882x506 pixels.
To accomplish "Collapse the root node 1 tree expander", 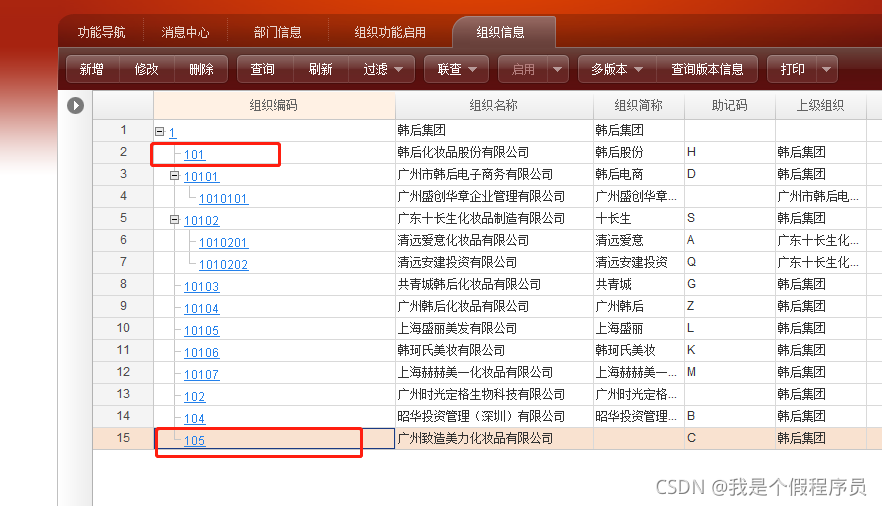I will (x=160, y=132).
